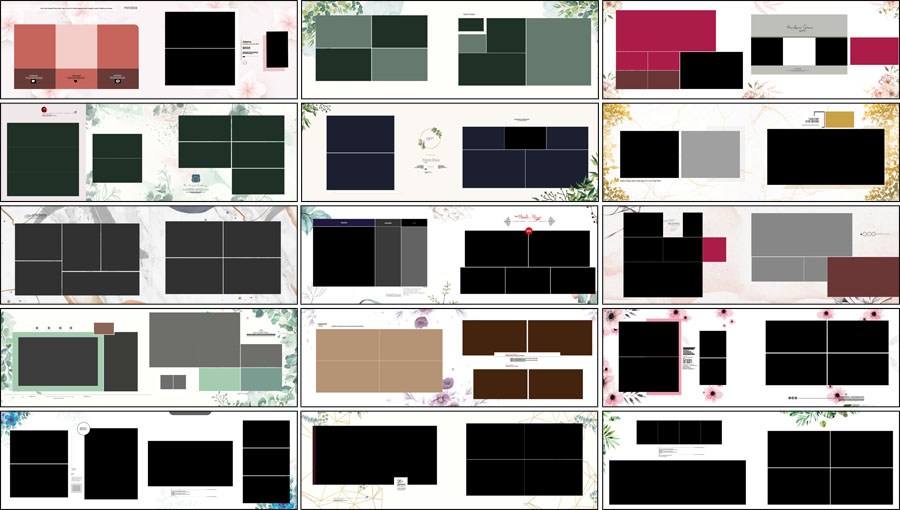This screenshot has height=510, width=900.
Task: Open the template with four-panel black strip
Action: 751,460
